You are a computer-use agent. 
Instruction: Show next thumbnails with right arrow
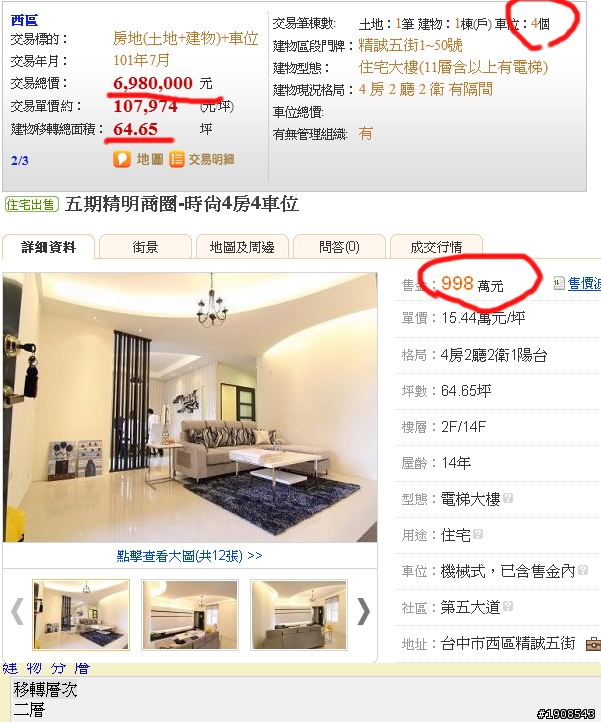(x=363, y=611)
